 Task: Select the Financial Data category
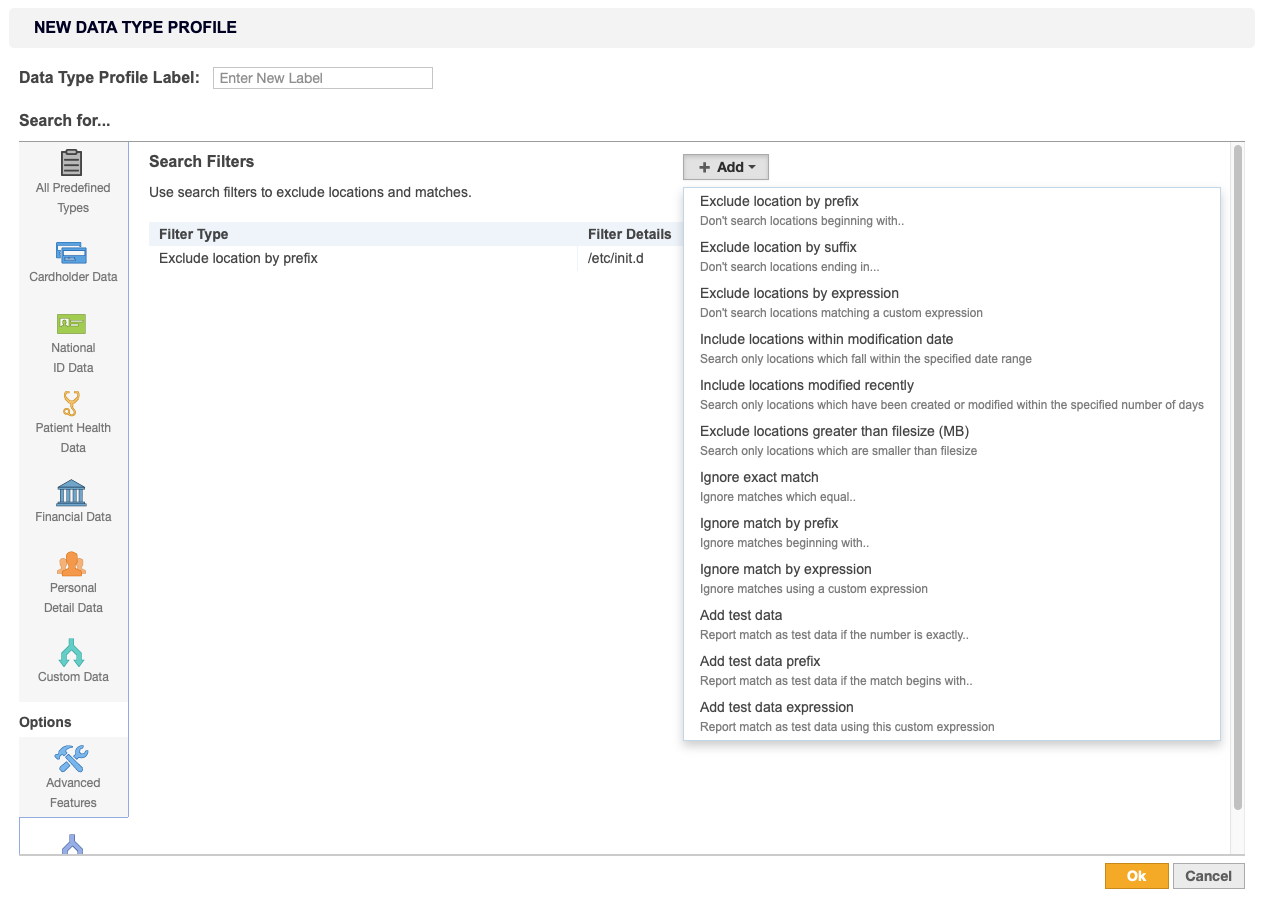coord(72,502)
